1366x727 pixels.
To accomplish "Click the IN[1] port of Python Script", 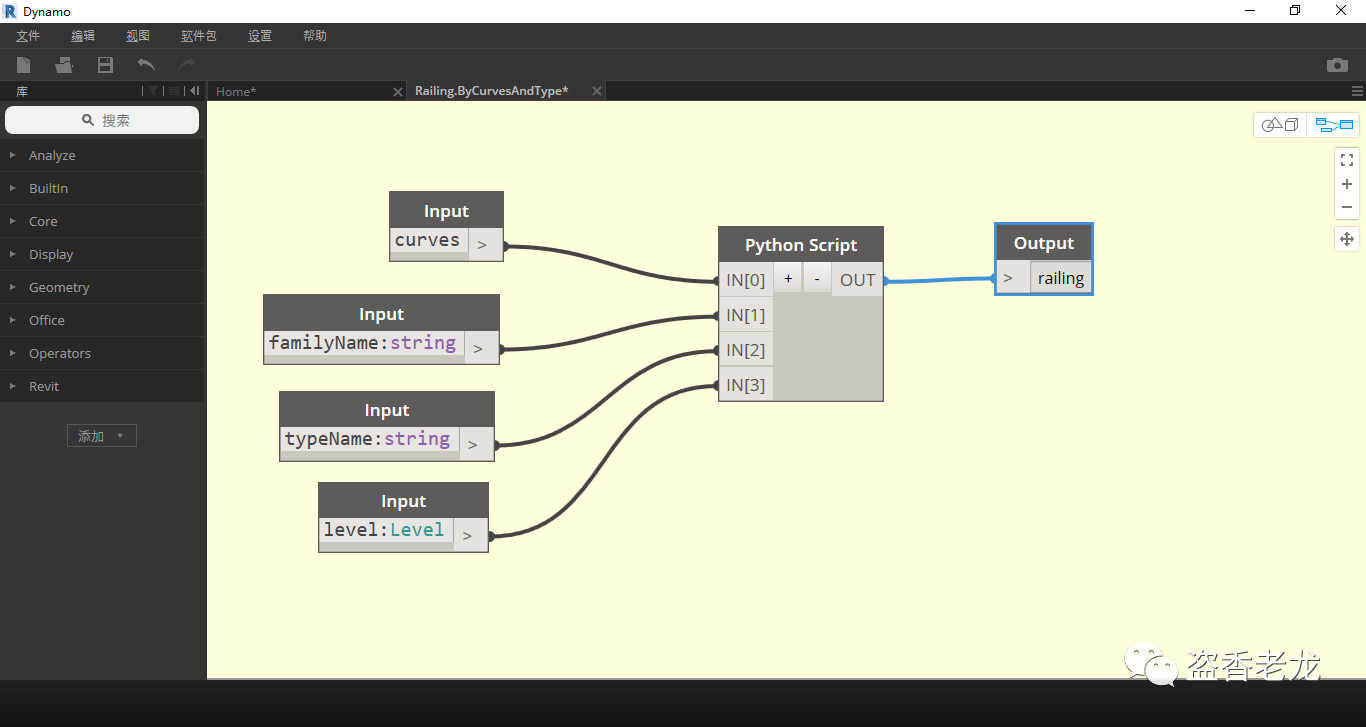I will [x=746, y=315].
